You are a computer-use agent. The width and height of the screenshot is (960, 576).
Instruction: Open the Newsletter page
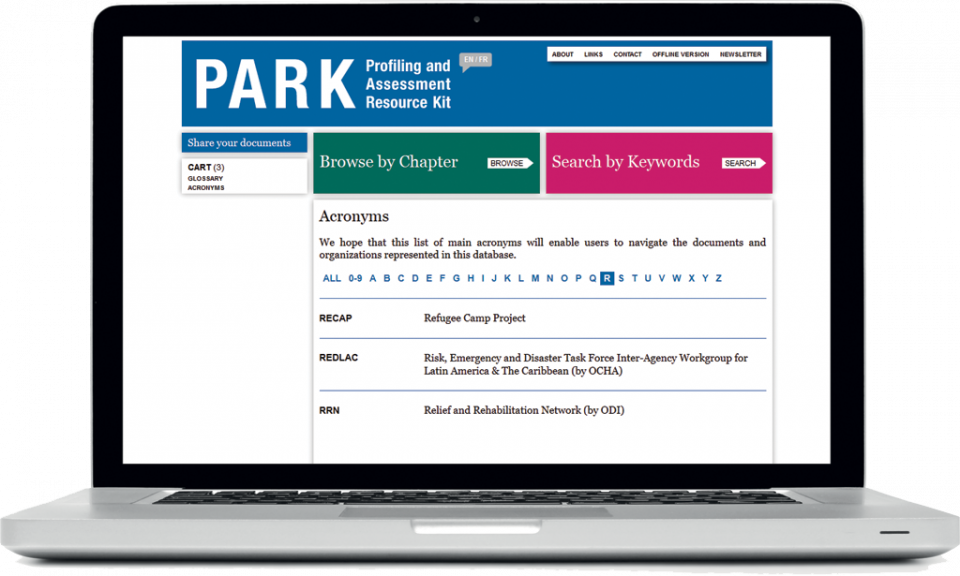(740, 55)
